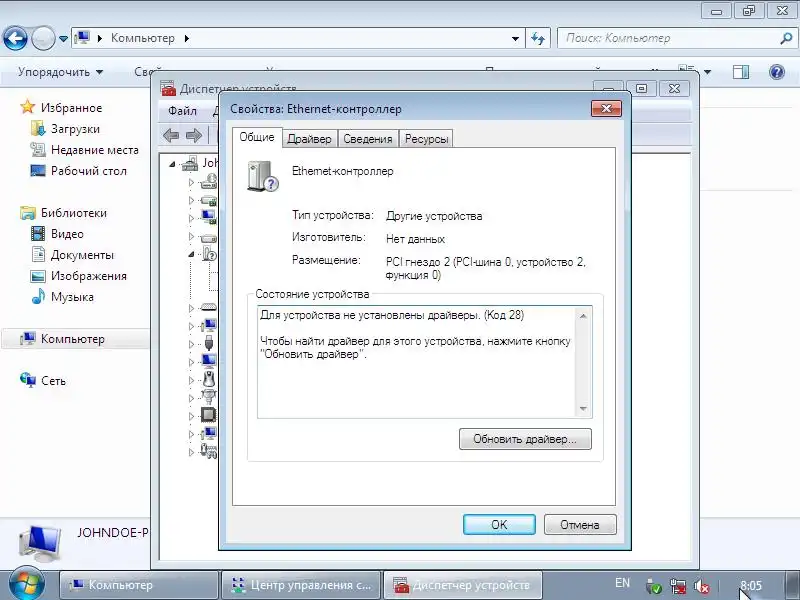
Task: Cancel the dialog with Отмена
Action: point(580,524)
